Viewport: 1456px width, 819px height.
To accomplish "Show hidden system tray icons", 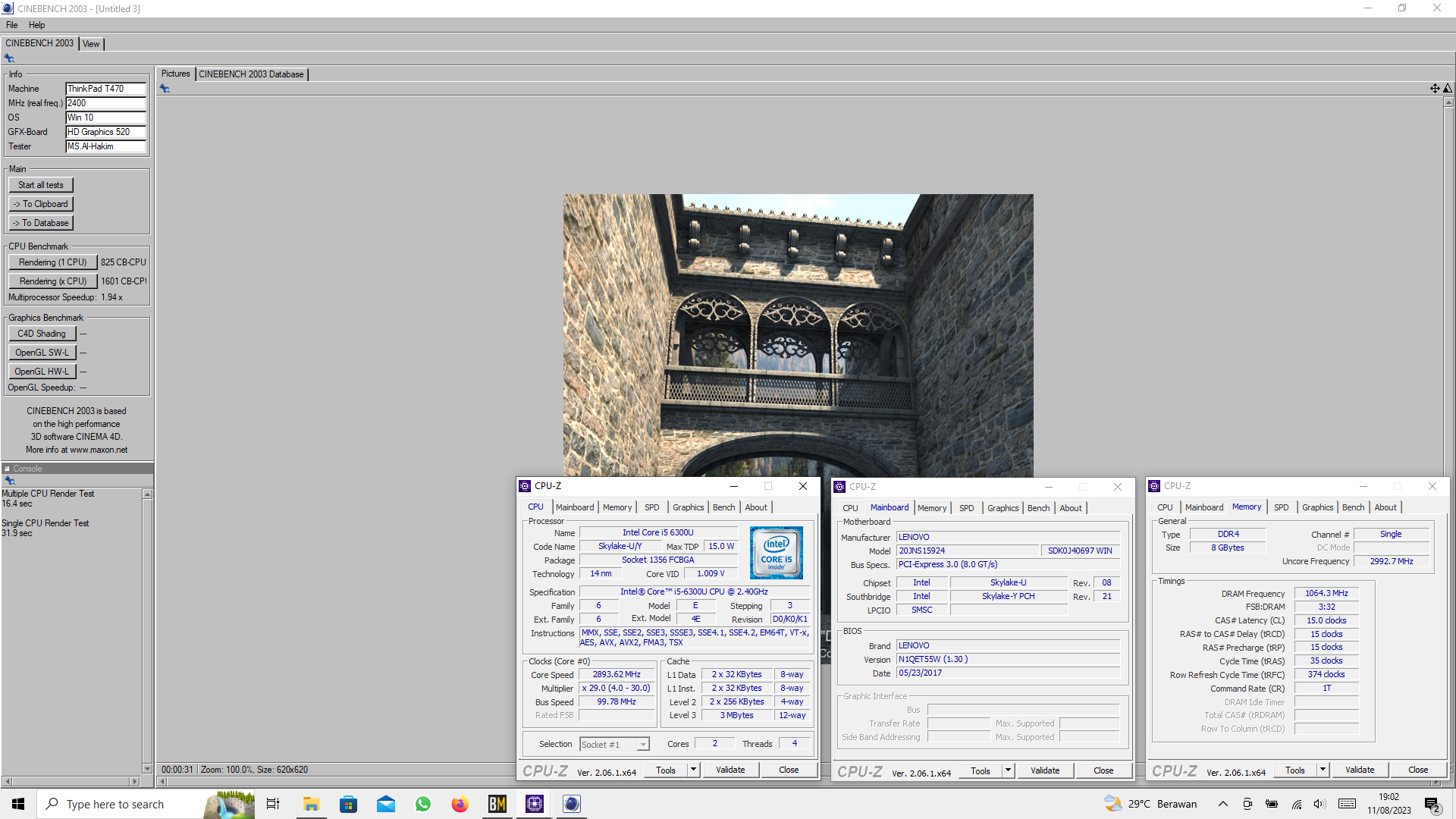I will (1223, 804).
